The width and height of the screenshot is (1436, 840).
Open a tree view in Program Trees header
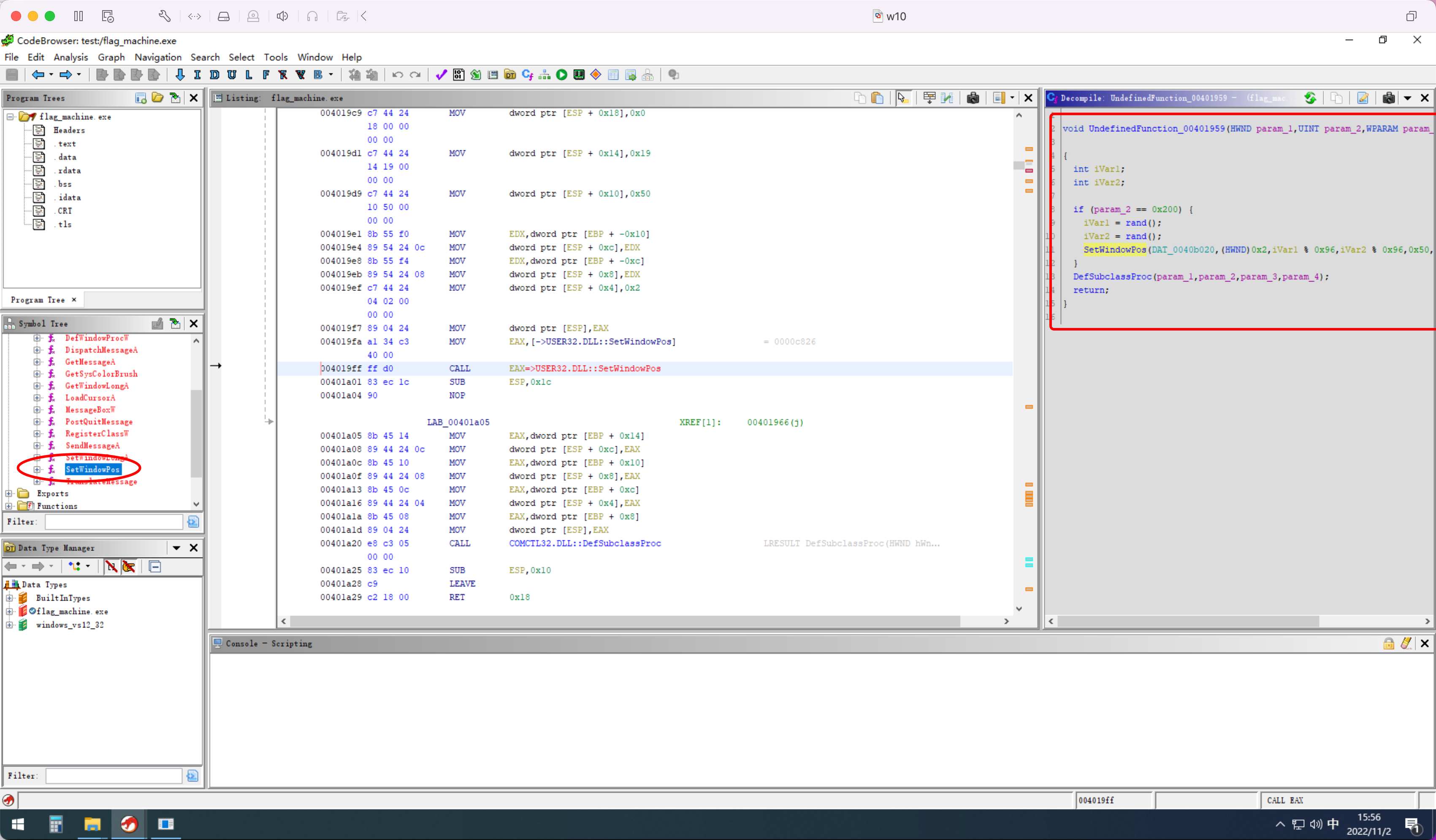tap(158, 98)
